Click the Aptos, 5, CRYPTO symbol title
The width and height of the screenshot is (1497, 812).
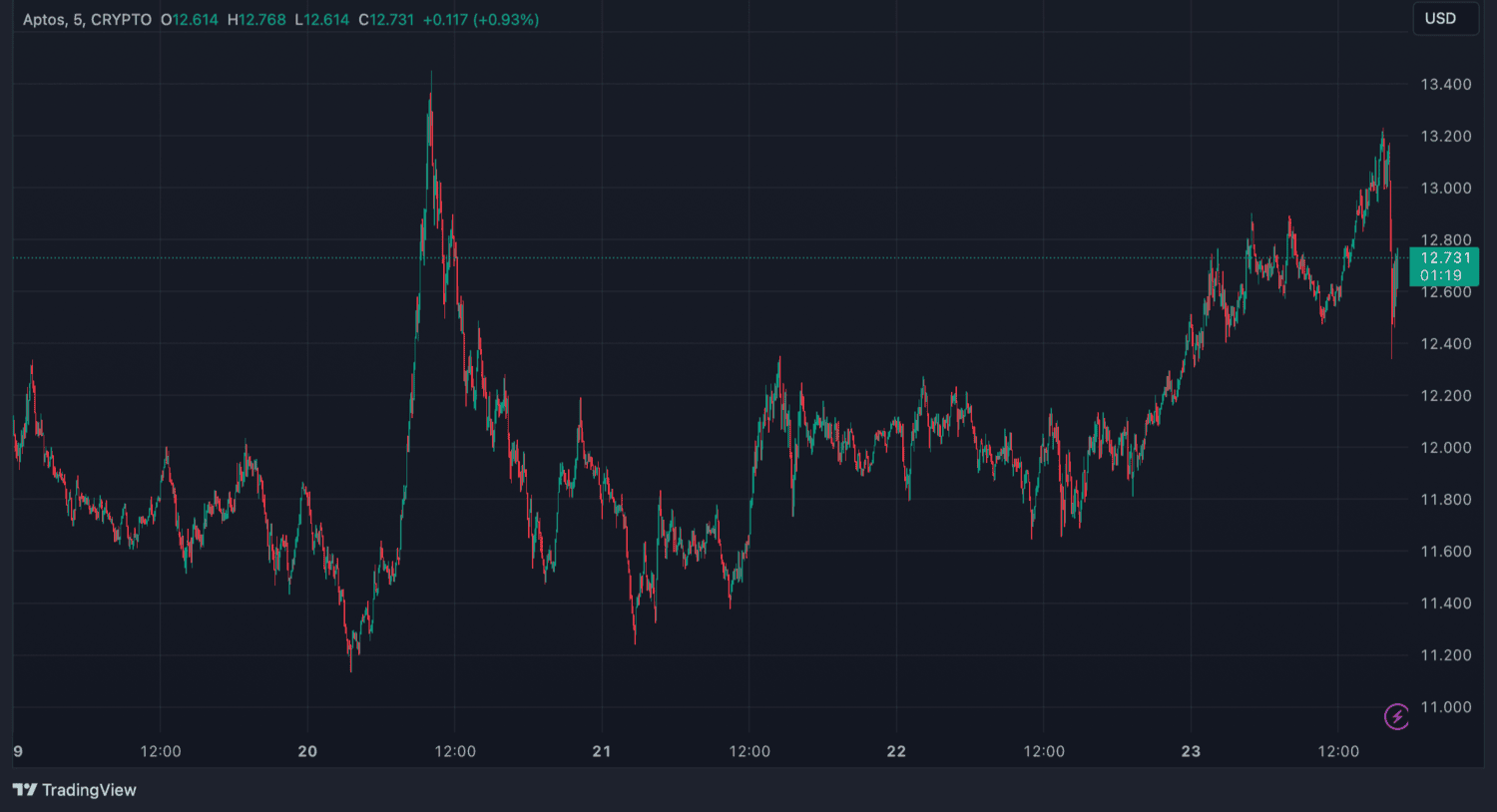tap(87, 20)
